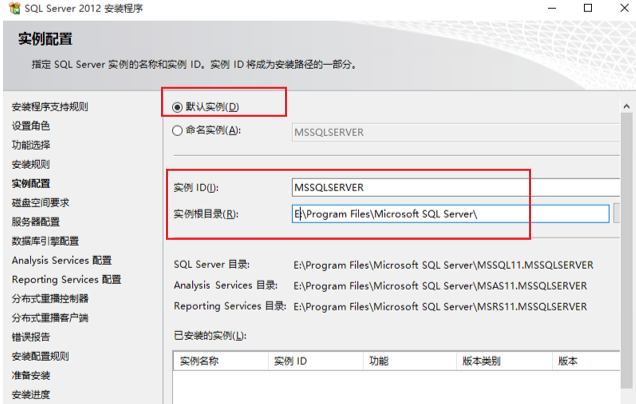Screen dimensions: 636x404
Task: Click the 服务器配置 step in the sidebar
Action: tap(36, 221)
